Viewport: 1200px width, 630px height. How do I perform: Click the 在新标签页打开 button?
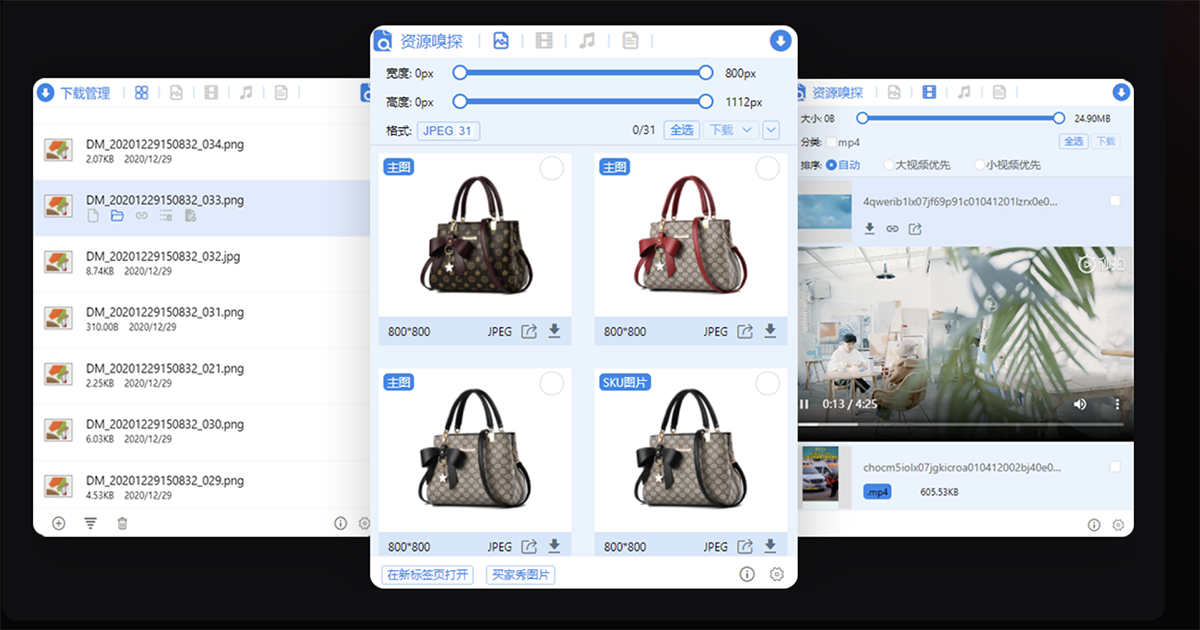pos(427,574)
